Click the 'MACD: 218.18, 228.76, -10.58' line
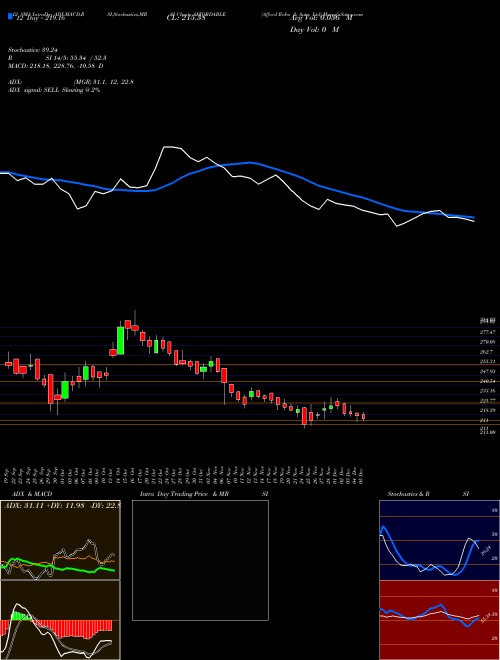This screenshot has width=500, height=660. [56, 66]
